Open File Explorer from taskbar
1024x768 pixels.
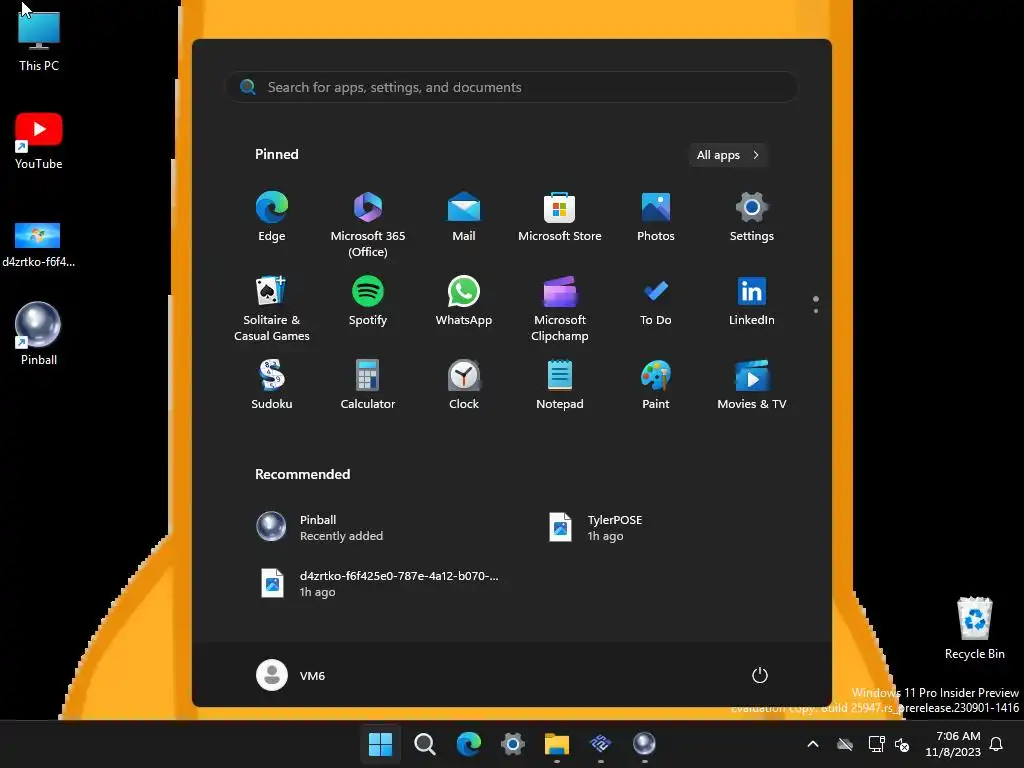click(557, 743)
